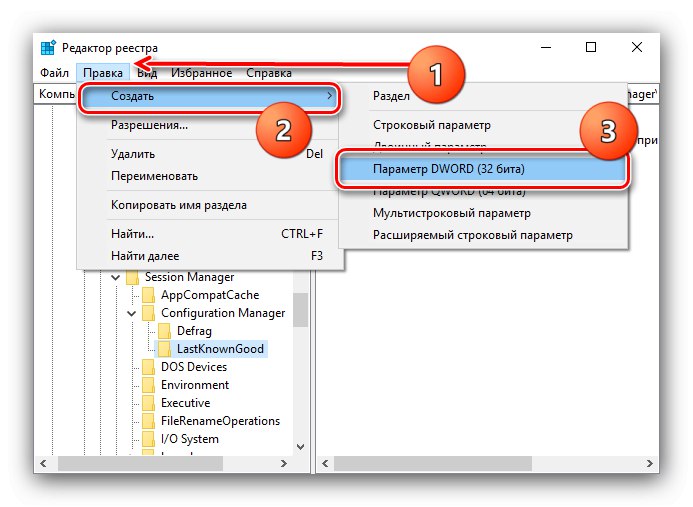This screenshot has width=693, height=507.
Task: Choose Раздел in submenu
Action: 483,96
